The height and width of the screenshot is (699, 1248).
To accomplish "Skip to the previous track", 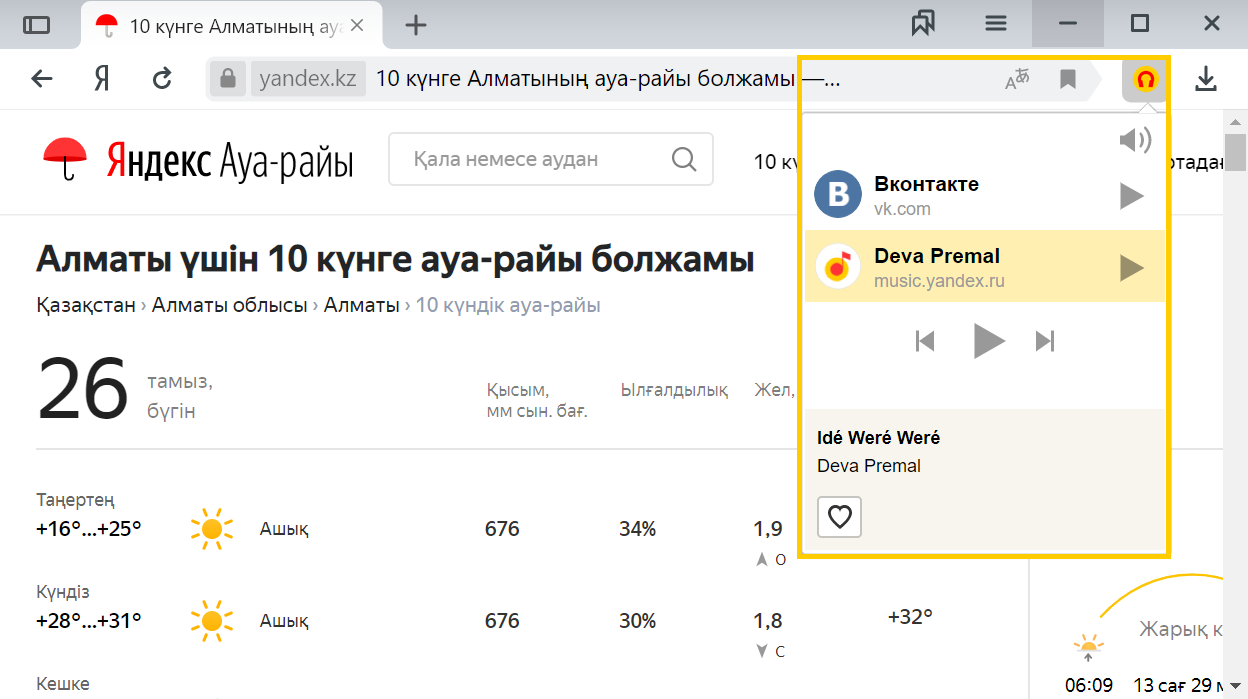I will (925, 342).
